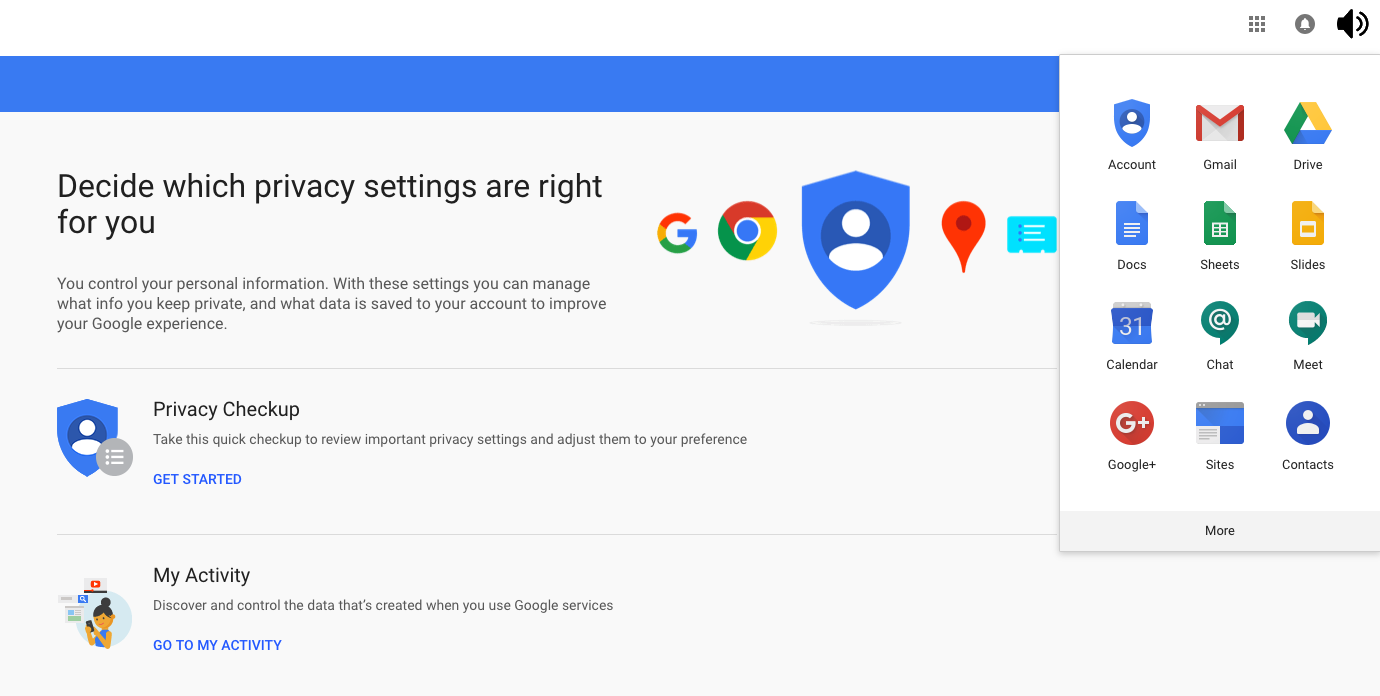Open Docs from the apps grid

[x=1132, y=235]
